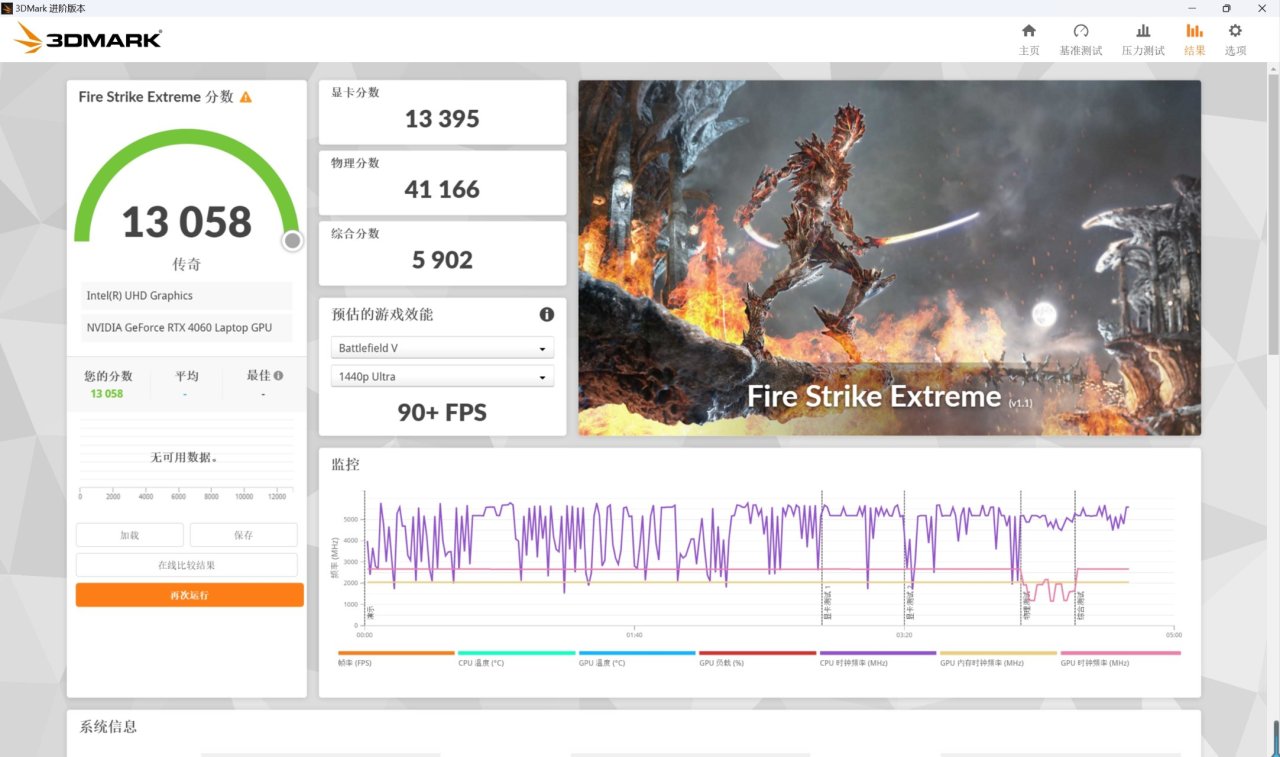Toggle the CPU 温度 legend series
The height and width of the screenshot is (757, 1280).
(x=517, y=658)
